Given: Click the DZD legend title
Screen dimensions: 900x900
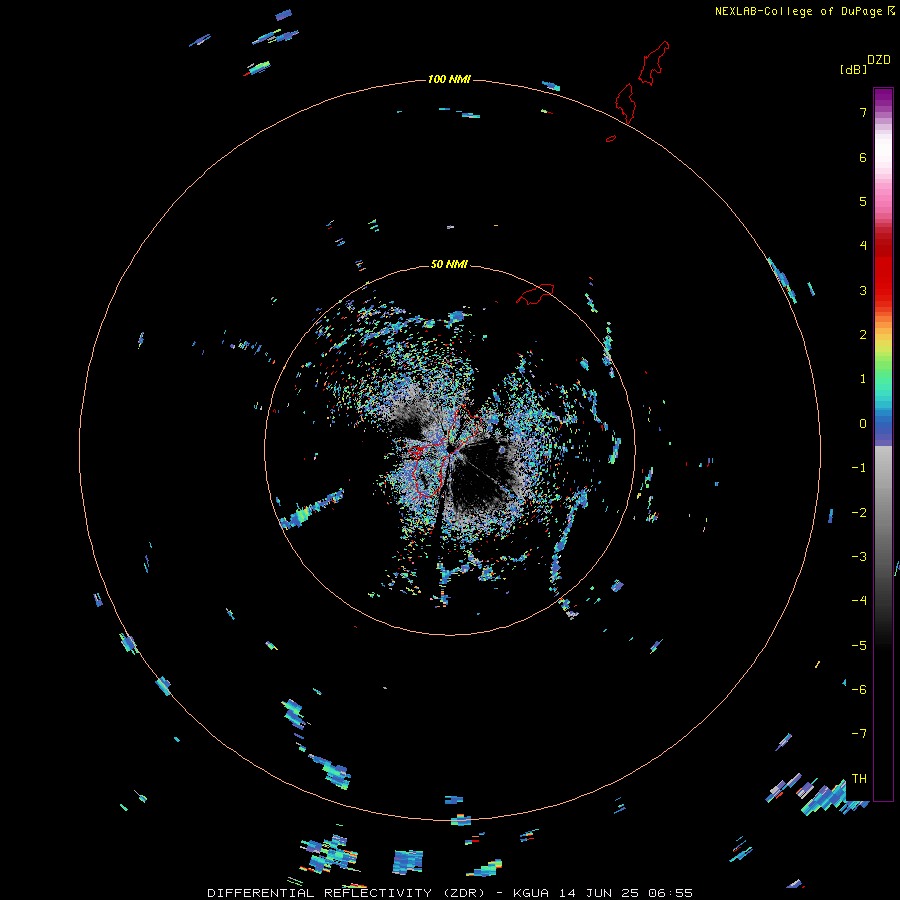Looking at the screenshot, I should coord(879,60).
